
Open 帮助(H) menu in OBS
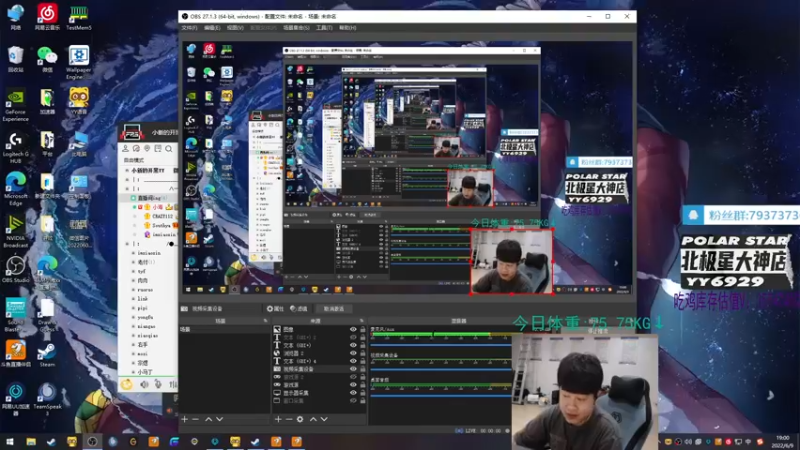pyautogui.click(x=347, y=28)
